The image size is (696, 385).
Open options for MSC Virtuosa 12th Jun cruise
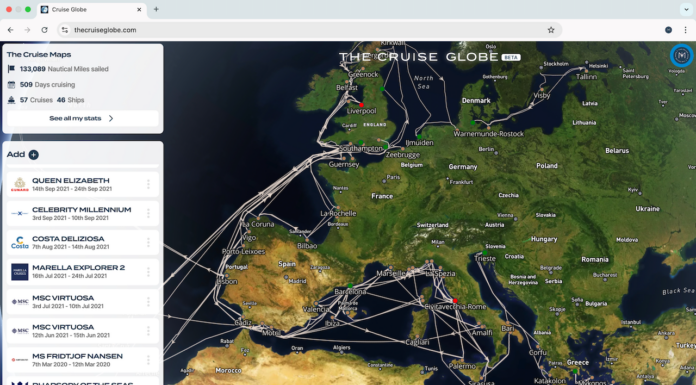click(x=148, y=331)
